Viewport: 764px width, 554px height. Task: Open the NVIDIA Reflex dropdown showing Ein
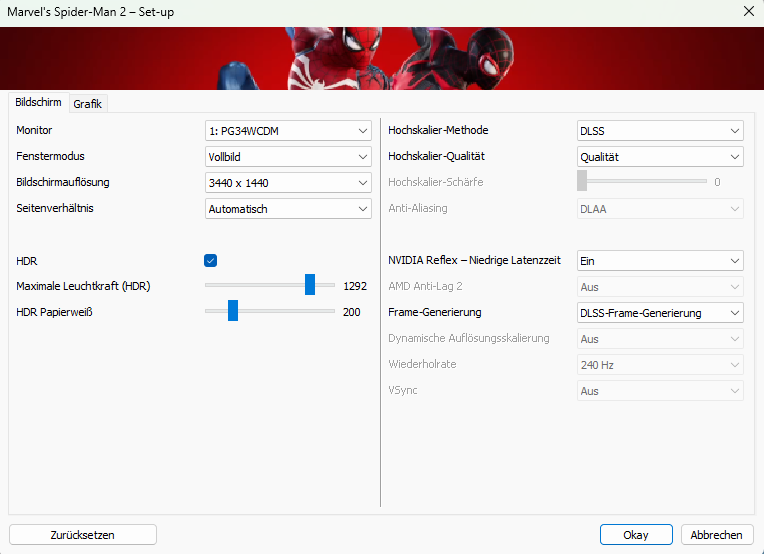click(x=660, y=261)
